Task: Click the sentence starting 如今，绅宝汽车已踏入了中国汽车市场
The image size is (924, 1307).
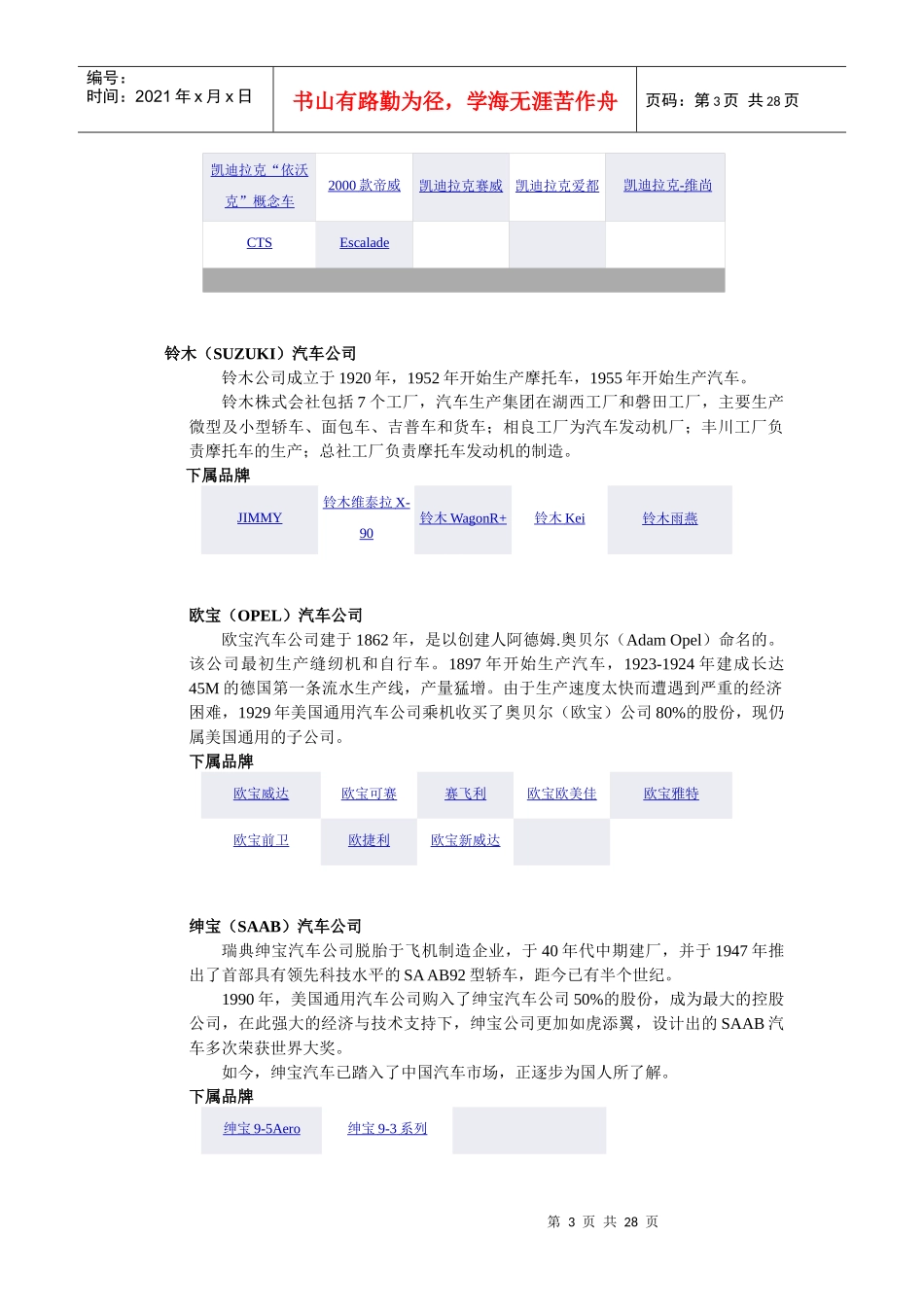Action: [446, 1072]
